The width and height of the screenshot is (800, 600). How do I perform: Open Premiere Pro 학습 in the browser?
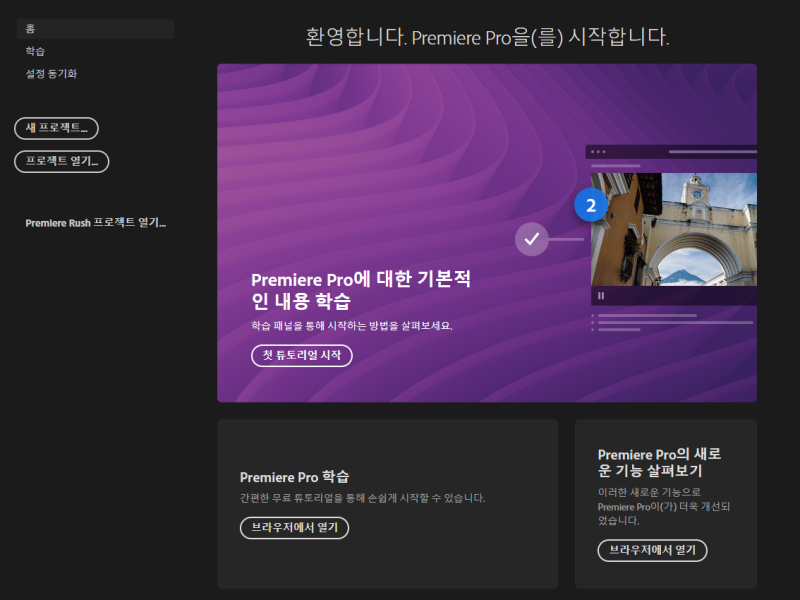tap(292, 528)
